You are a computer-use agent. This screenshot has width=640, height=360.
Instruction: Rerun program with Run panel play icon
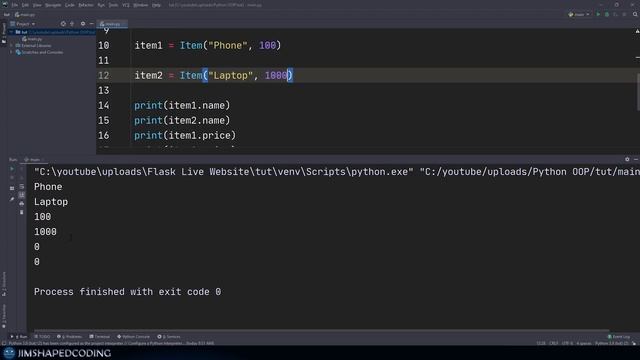12,169
